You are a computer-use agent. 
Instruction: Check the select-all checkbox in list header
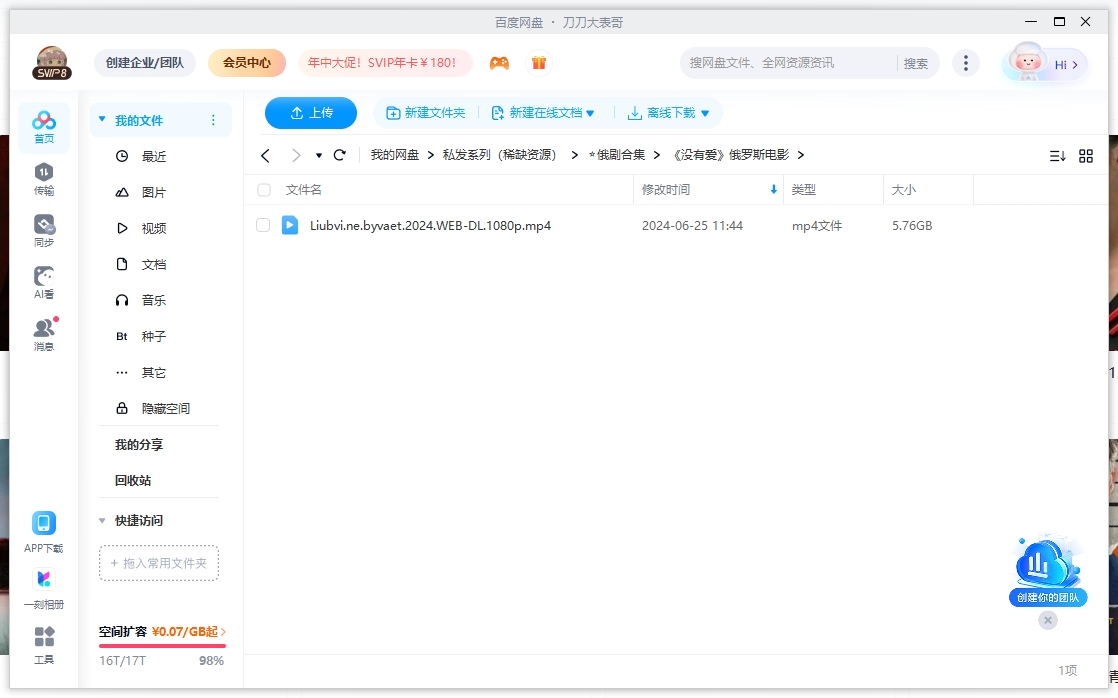[264, 190]
